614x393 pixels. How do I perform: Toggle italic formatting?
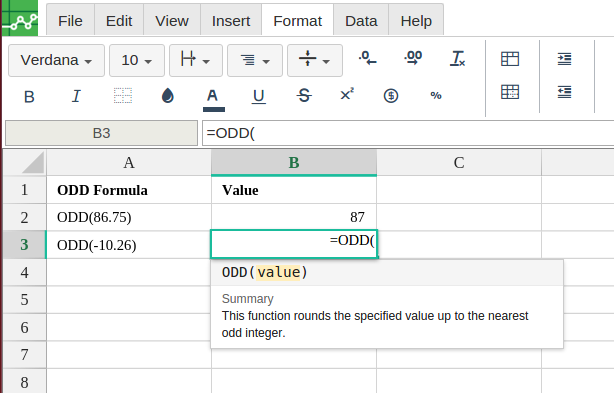pos(76,96)
